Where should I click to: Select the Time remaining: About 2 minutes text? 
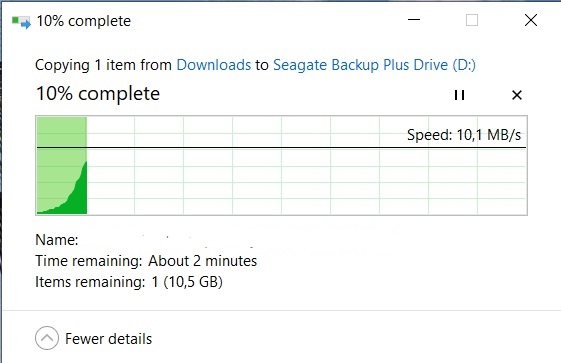point(146,261)
